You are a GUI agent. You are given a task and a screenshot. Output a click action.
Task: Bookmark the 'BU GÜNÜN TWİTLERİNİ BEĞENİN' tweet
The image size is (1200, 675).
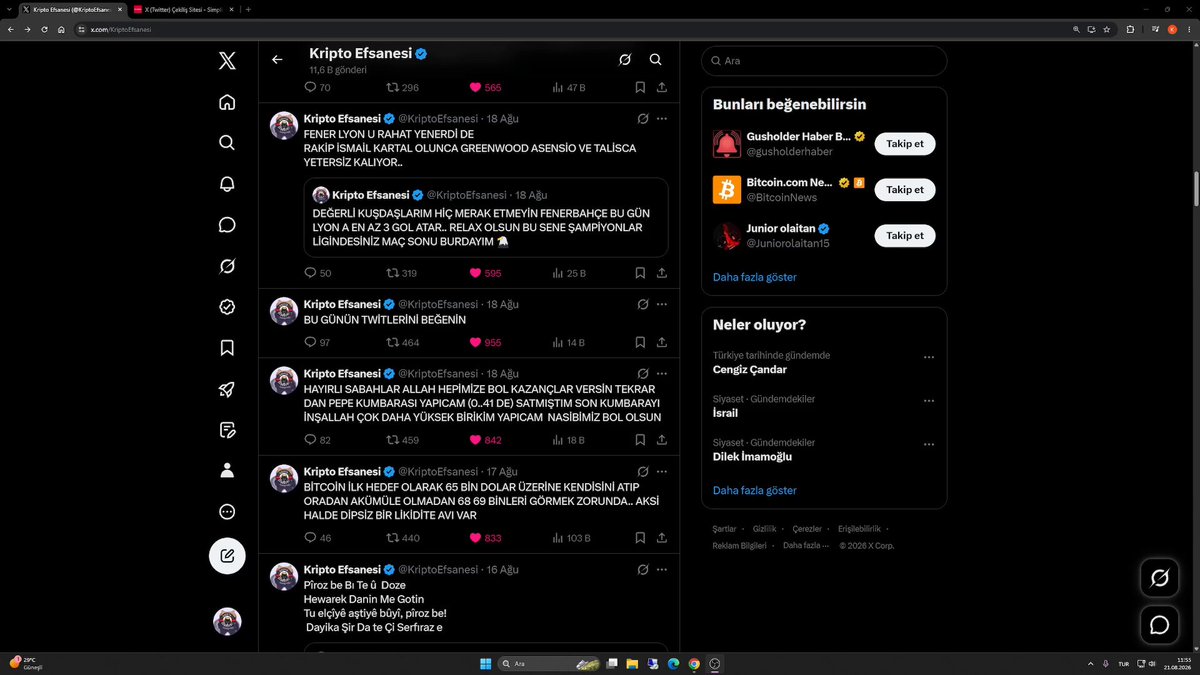tap(640, 342)
